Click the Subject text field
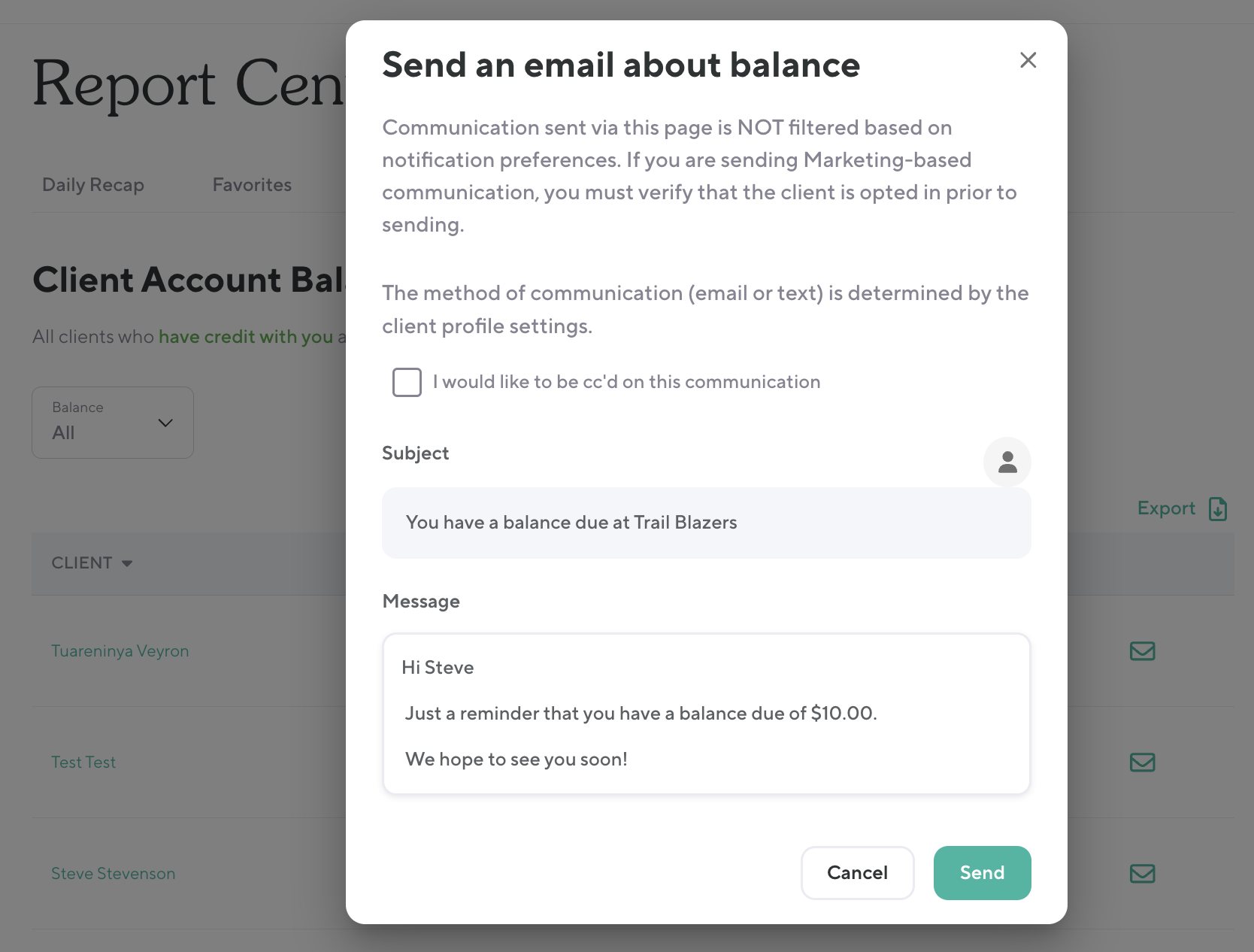 click(706, 523)
